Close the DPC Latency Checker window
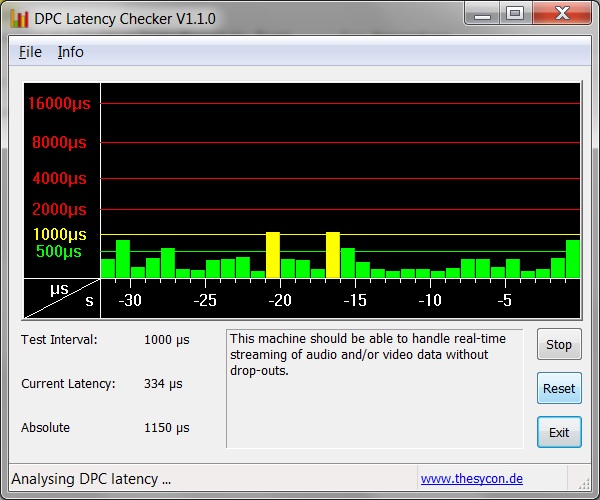This screenshot has width=600, height=500. point(562,13)
